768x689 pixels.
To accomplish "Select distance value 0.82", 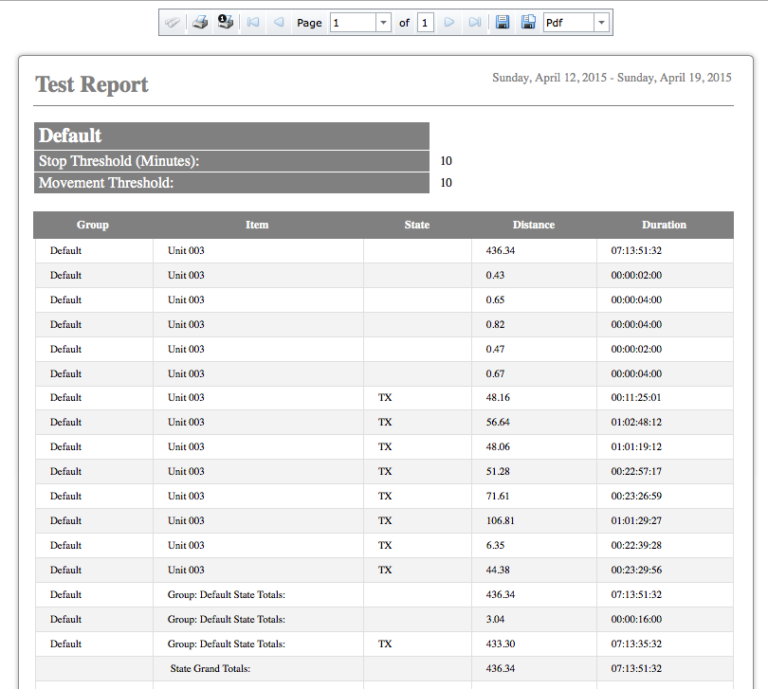I will 495,324.
